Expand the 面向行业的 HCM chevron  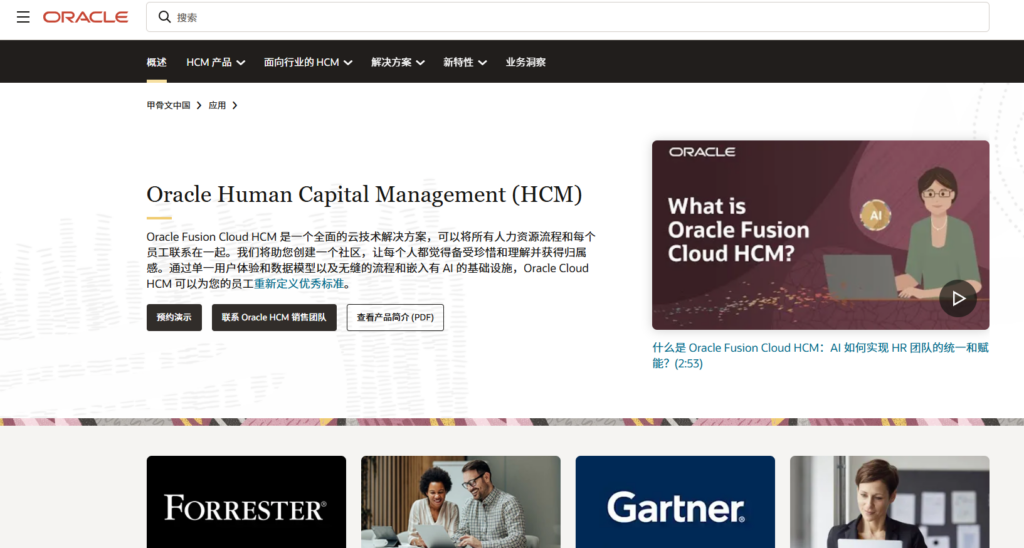[348, 63]
